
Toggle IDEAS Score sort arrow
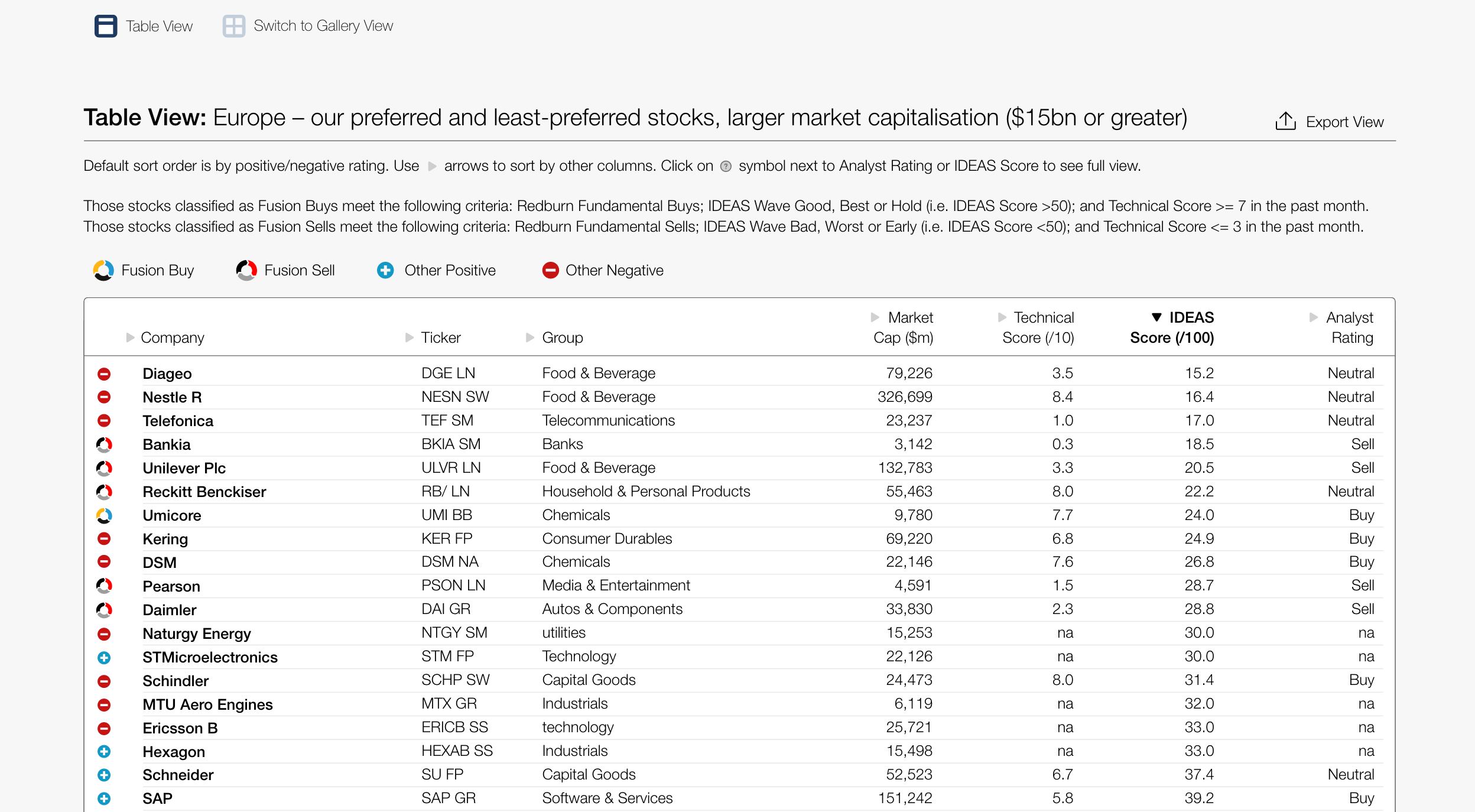pyautogui.click(x=1157, y=317)
